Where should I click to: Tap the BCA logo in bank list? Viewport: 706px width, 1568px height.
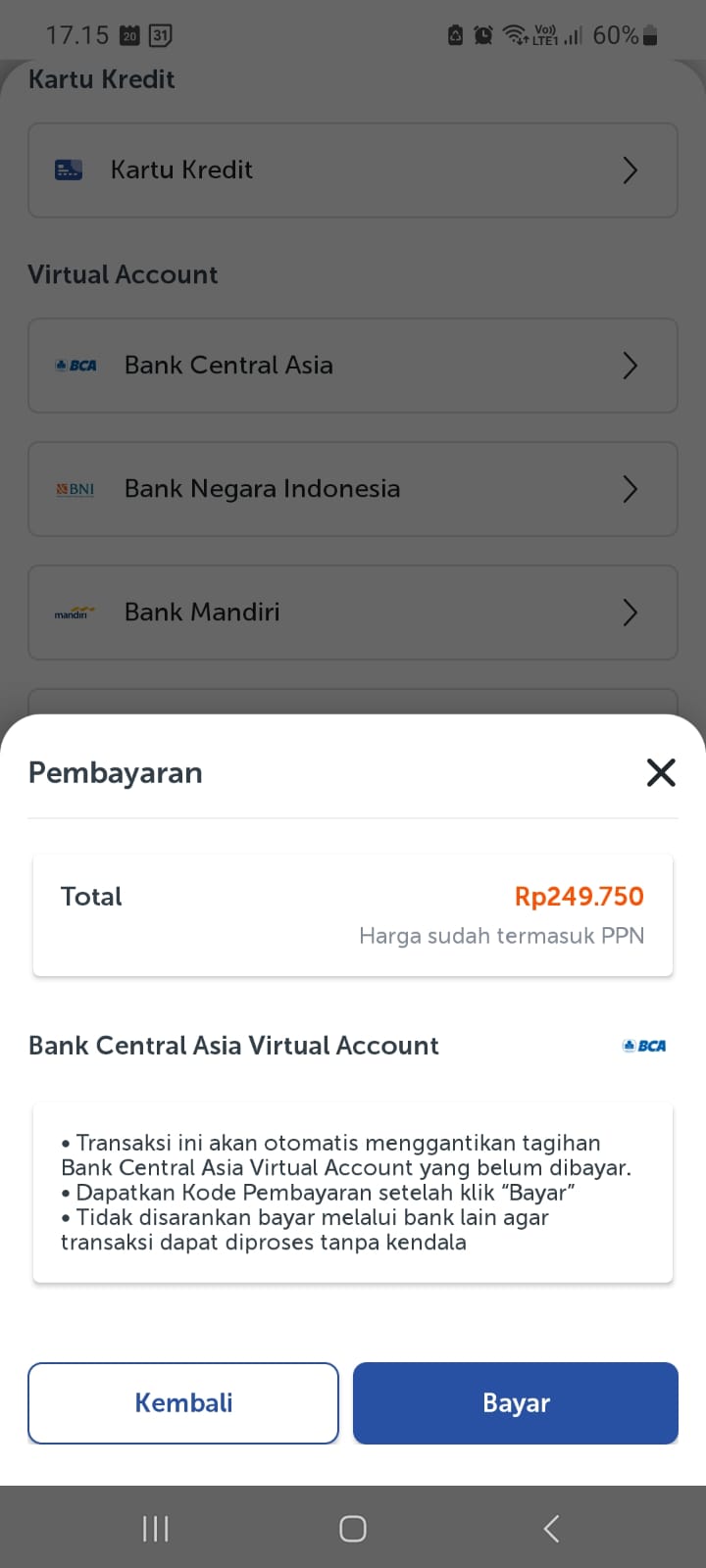pos(76,366)
